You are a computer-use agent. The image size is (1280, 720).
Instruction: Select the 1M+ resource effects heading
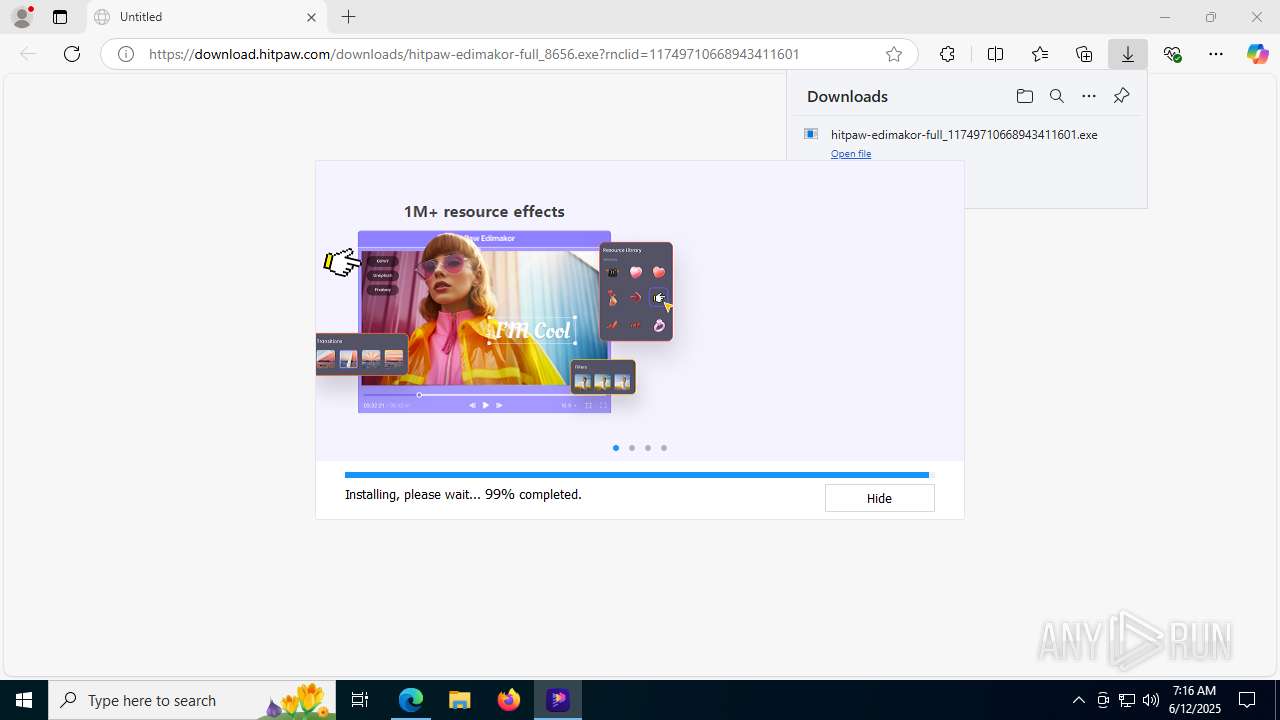point(484,211)
